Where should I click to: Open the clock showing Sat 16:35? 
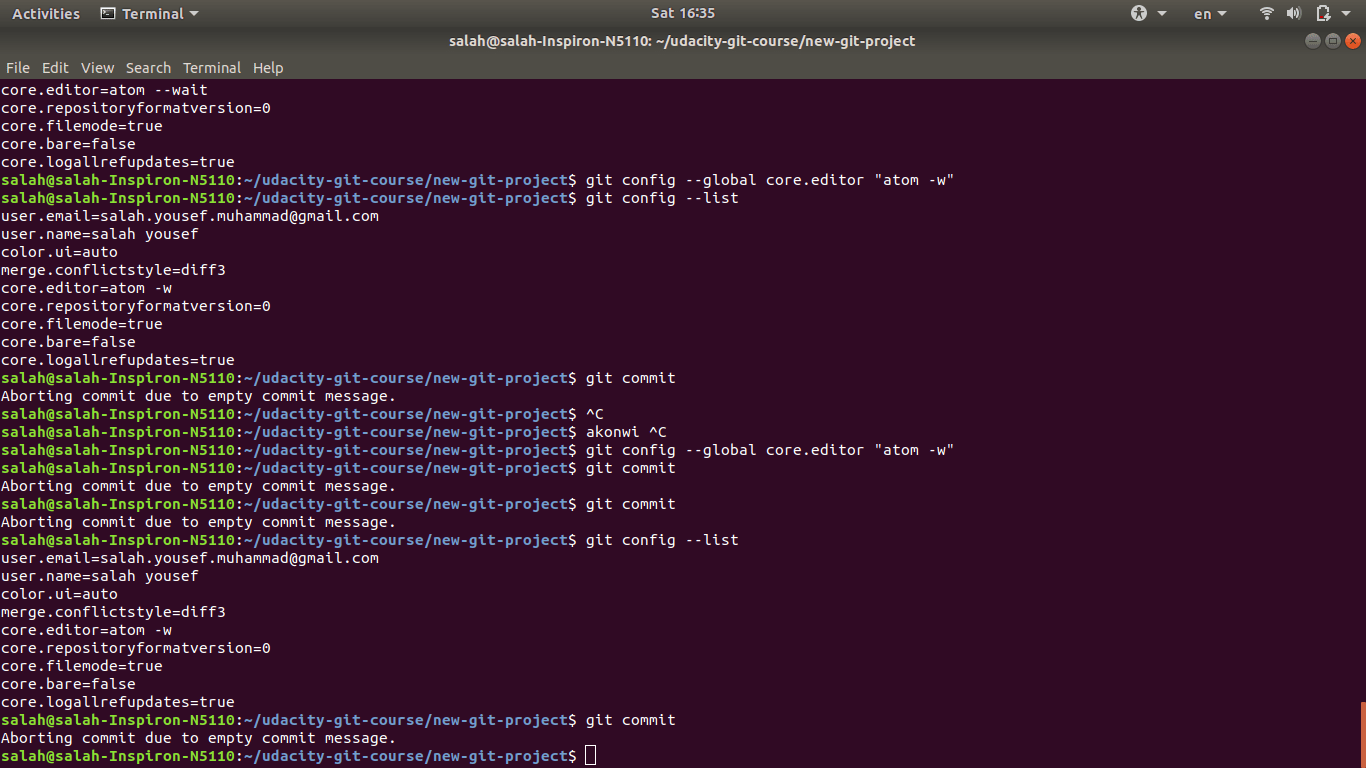683,13
